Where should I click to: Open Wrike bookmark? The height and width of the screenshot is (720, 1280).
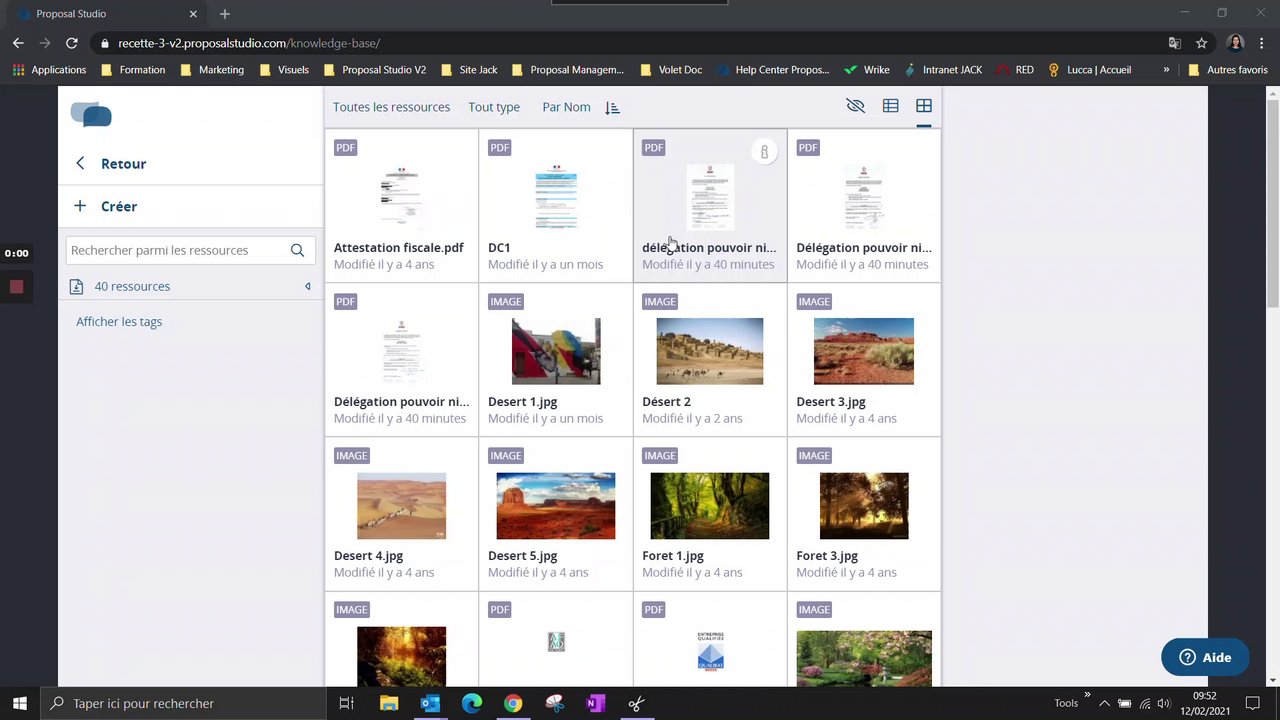(867, 70)
